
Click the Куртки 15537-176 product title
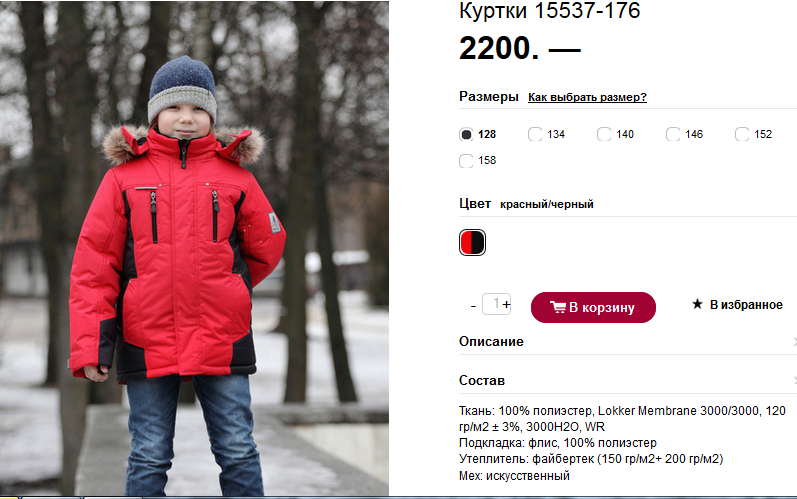tap(549, 11)
